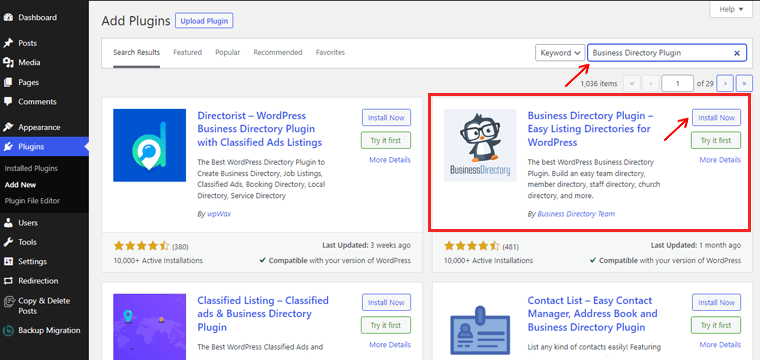The height and width of the screenshot is (360, 760).
Task: Open More Details for Business Directory Plugin
Action: [x=720, y=160]
